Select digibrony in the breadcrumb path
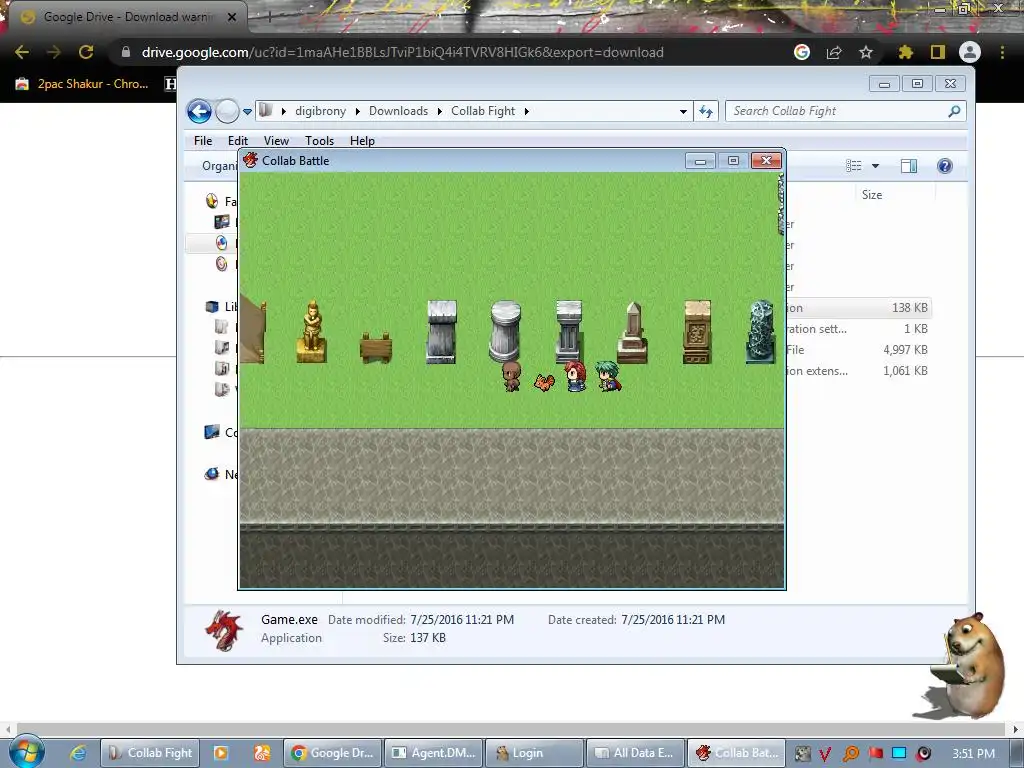Screen dimensions: 1024x768 (x=320, y=111)
